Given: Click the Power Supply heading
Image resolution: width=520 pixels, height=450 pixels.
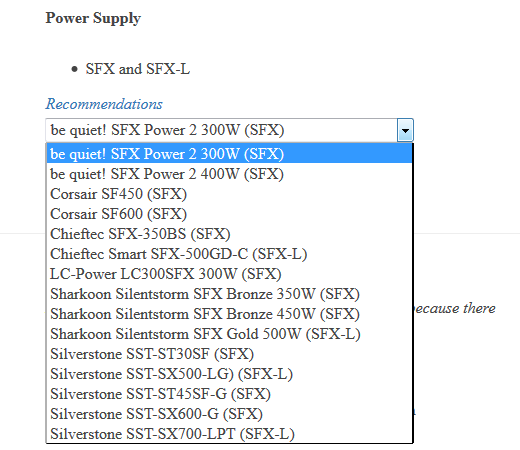Looking at the screenshot, I should coord(93,18).
